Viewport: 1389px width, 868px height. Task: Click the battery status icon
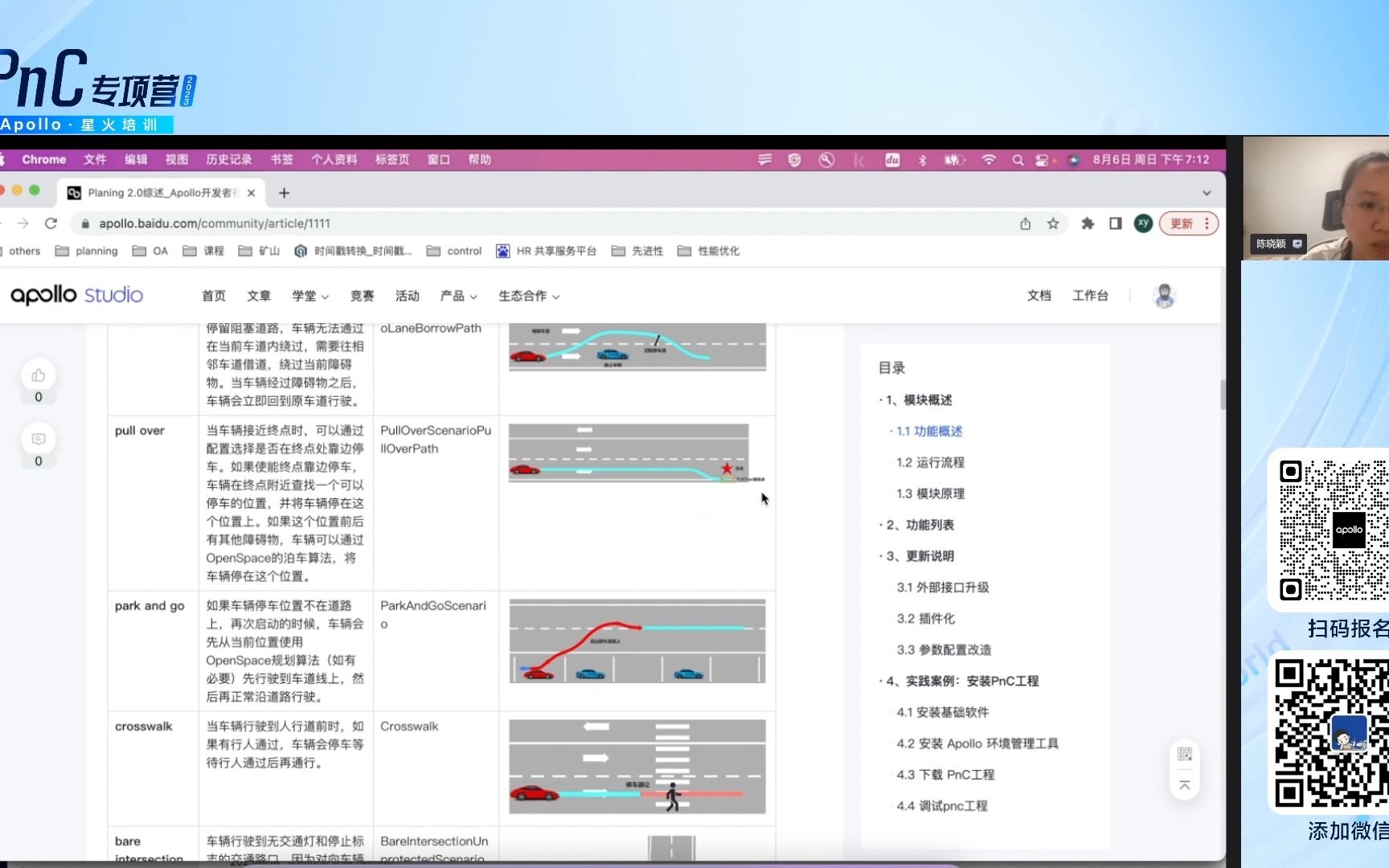pyautogui.click(x=954, y=160)
